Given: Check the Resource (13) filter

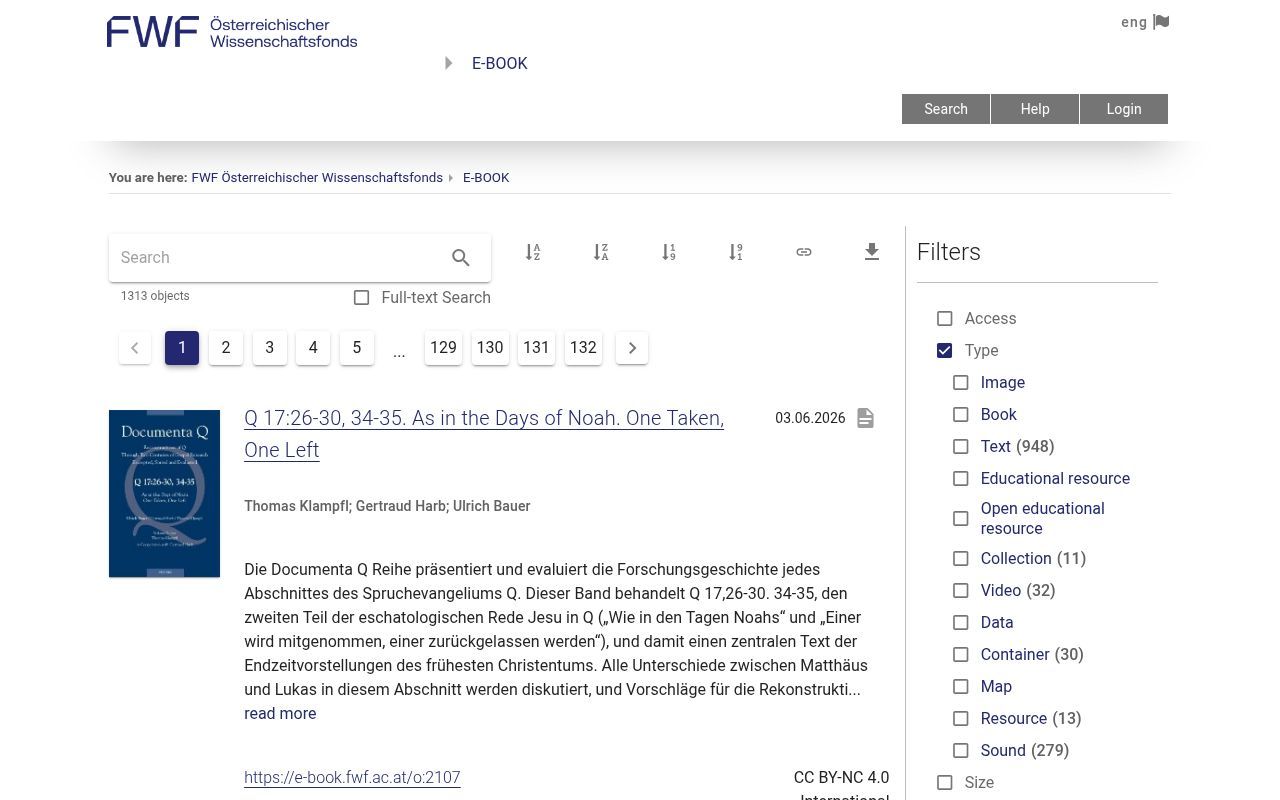Looking at the screenshot, I should pos(961,719).
